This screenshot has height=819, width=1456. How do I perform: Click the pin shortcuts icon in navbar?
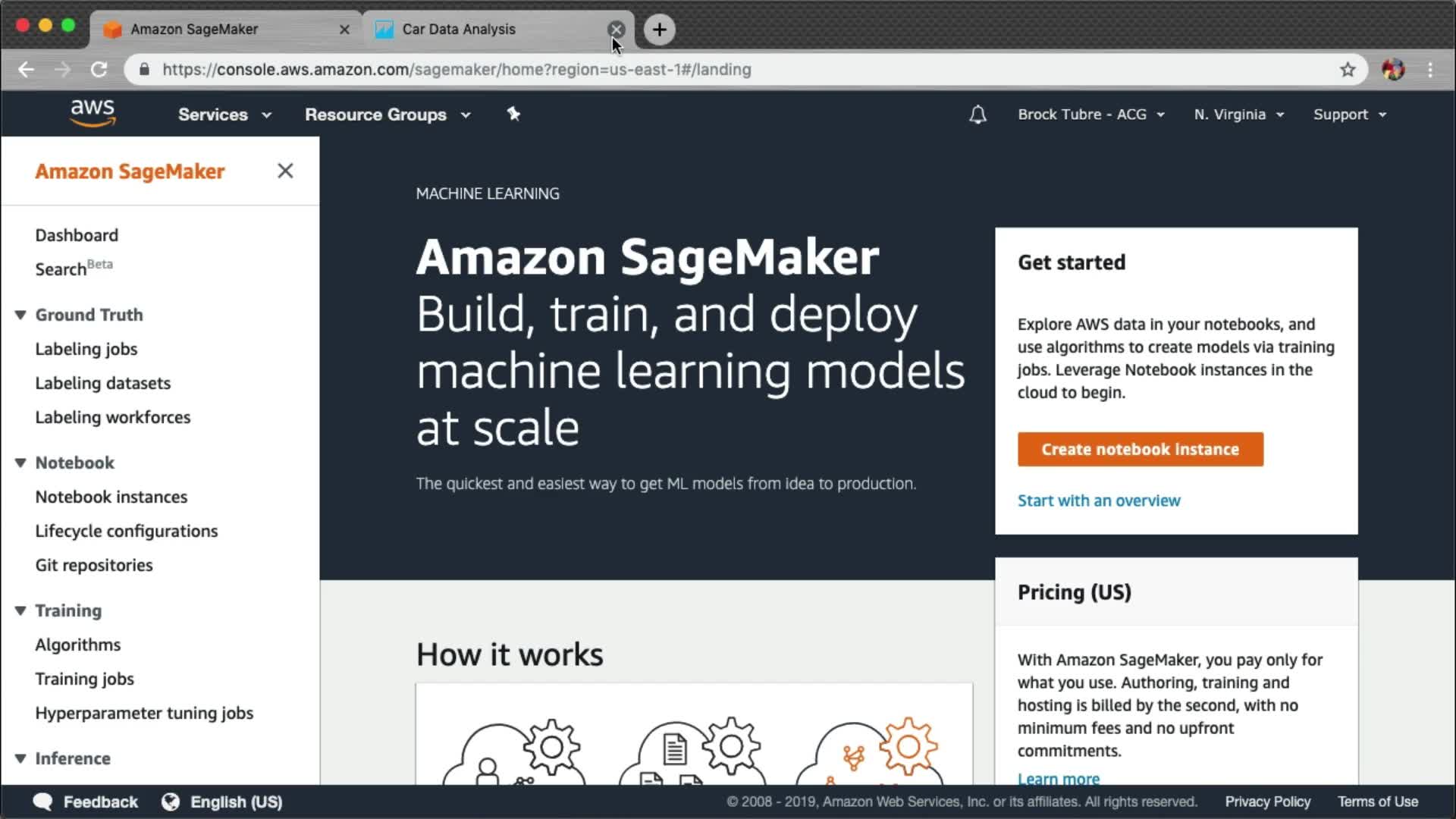coord(513,114)
